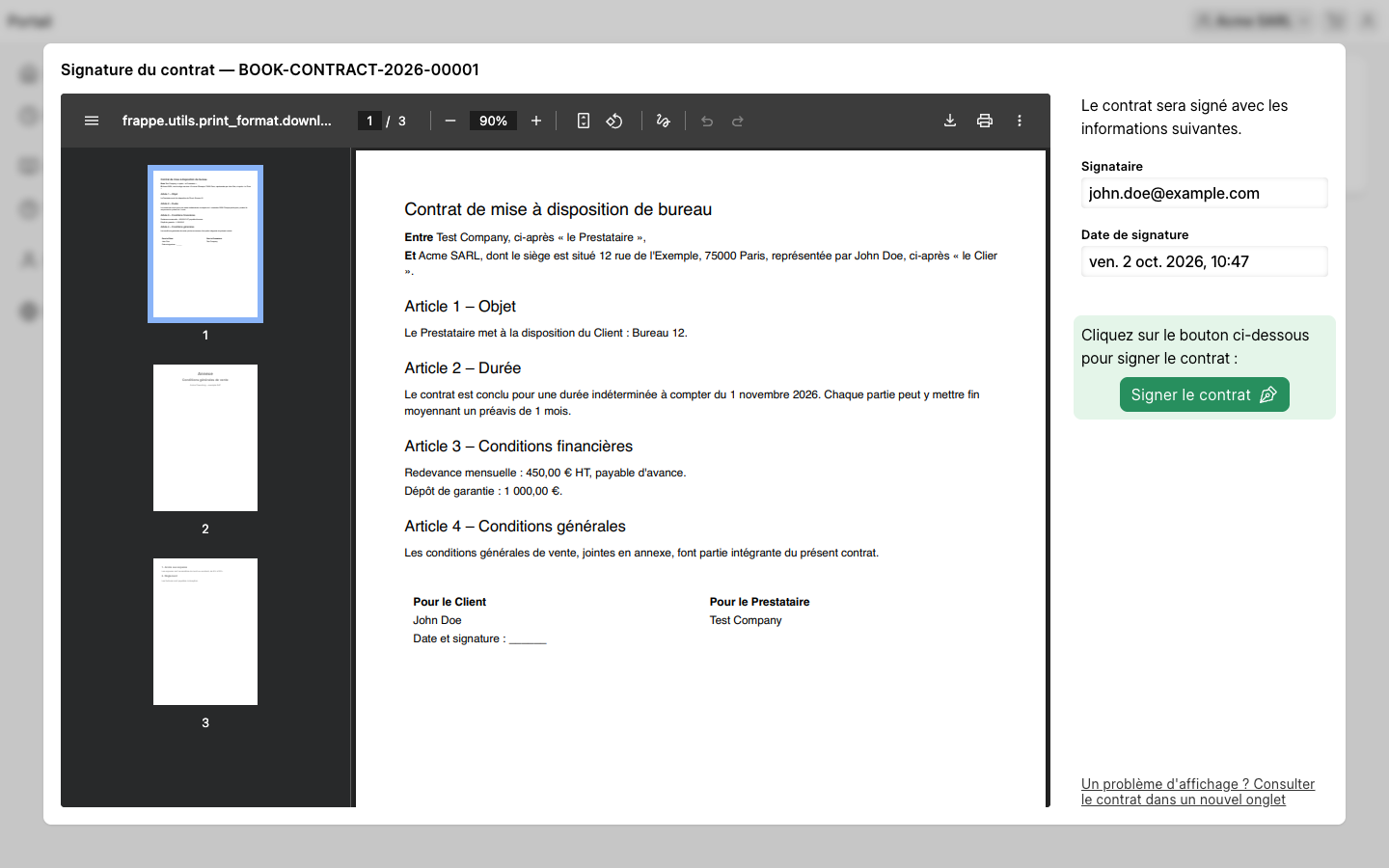Image resolution: width=1389 pixels, height=868 pixels.
Task: Click the 'Pour le Client' label
Action: [x=449, y=602]
